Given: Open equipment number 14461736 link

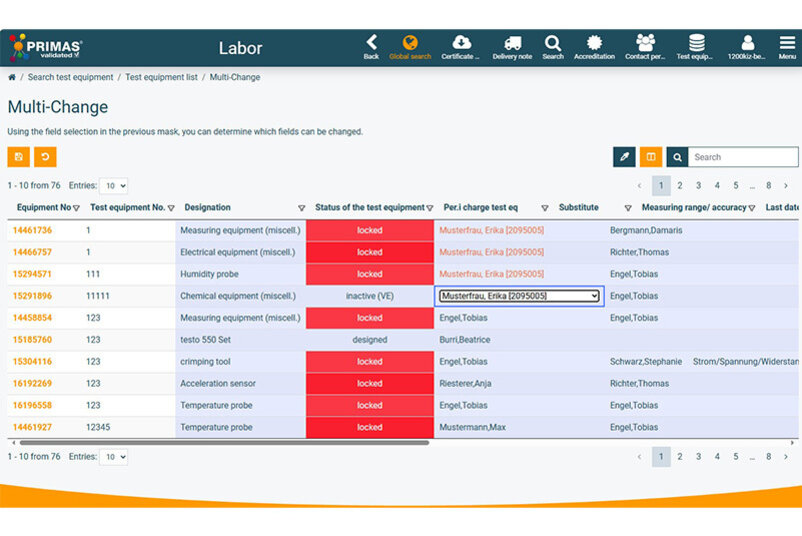Looking at the screenshot, I should coord(32,230).
